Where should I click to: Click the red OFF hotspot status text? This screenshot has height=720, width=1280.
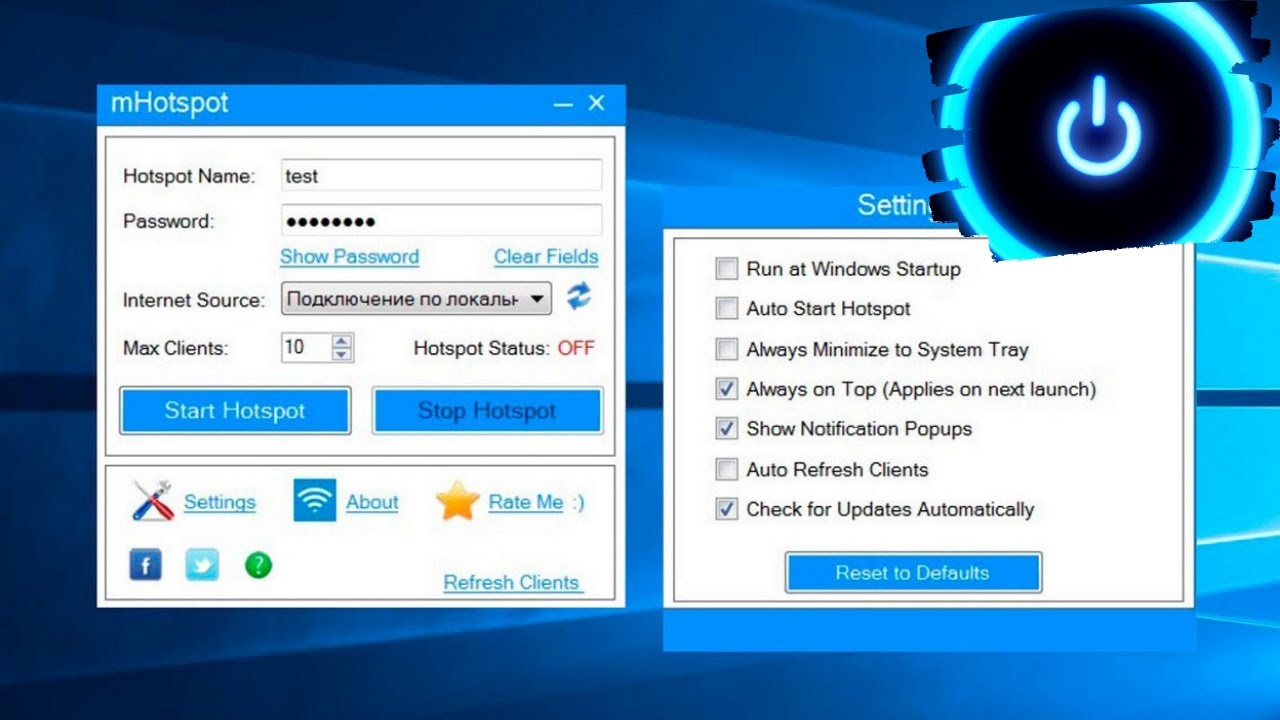click(576, 348)
